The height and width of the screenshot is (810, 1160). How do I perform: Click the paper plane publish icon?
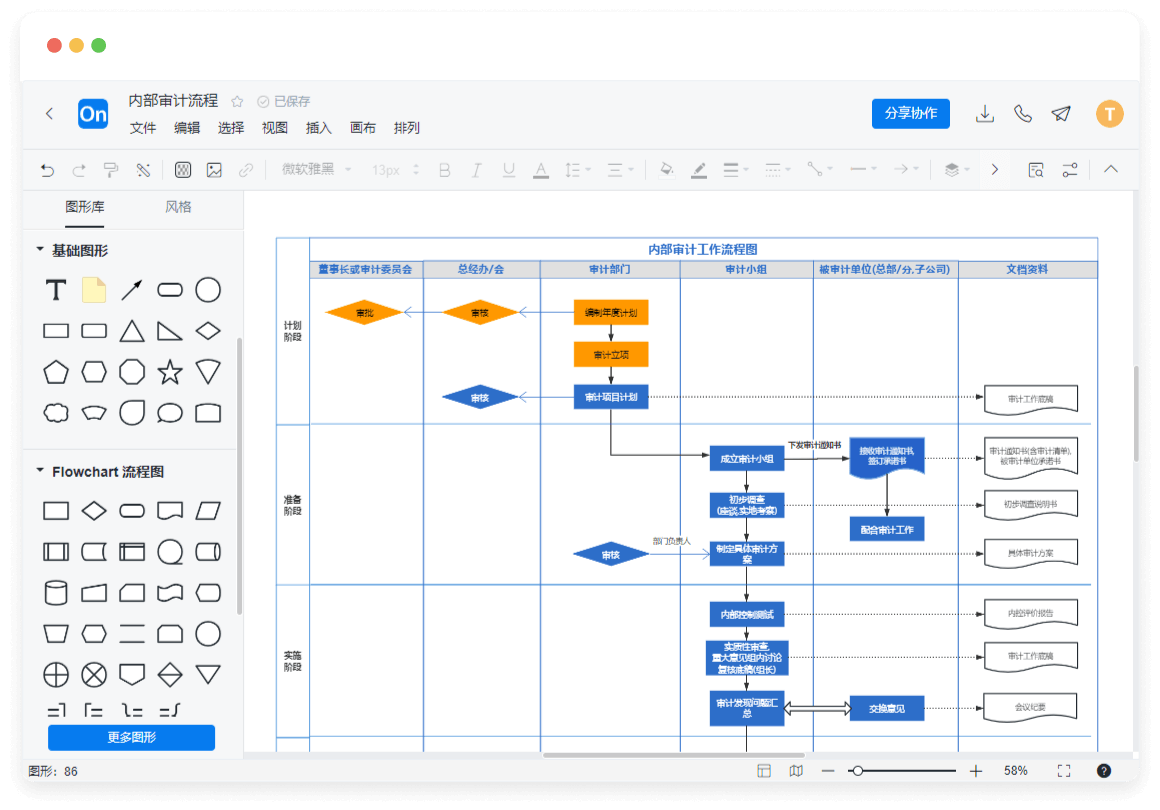point(1061,114)
